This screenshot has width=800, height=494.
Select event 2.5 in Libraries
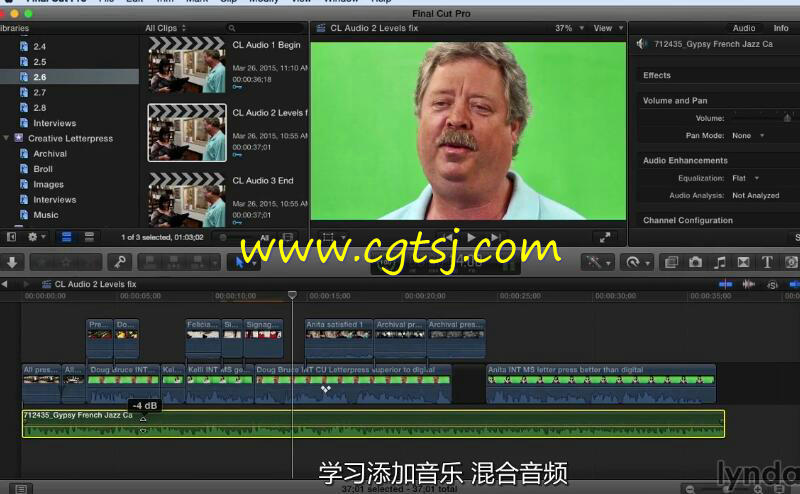(39, 62)
